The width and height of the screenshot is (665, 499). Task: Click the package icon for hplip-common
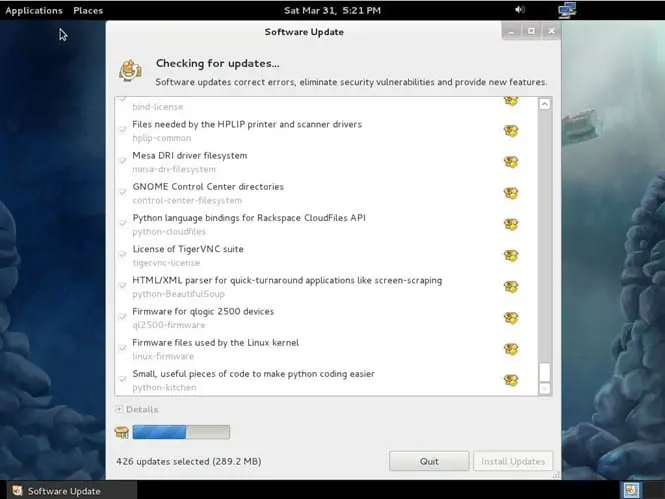pyautogui.click(x=511, y=131)
